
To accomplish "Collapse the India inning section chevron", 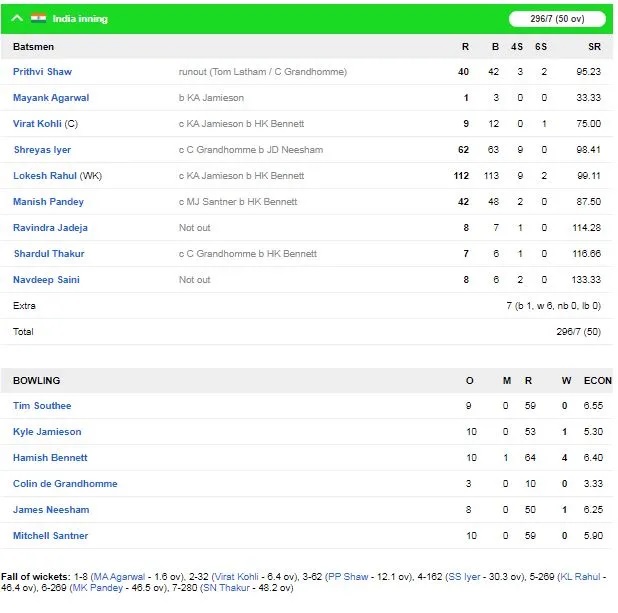I will [17, 18].
